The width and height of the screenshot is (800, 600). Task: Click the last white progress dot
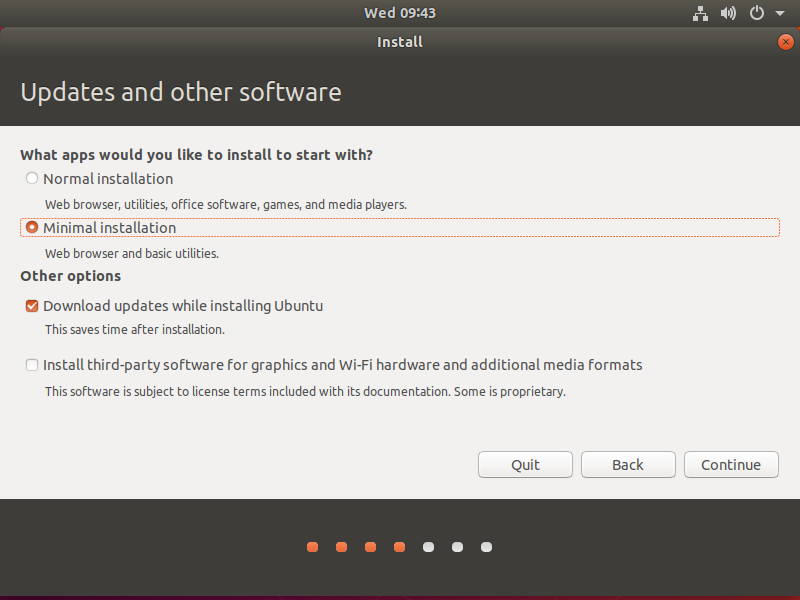point(487,547)
